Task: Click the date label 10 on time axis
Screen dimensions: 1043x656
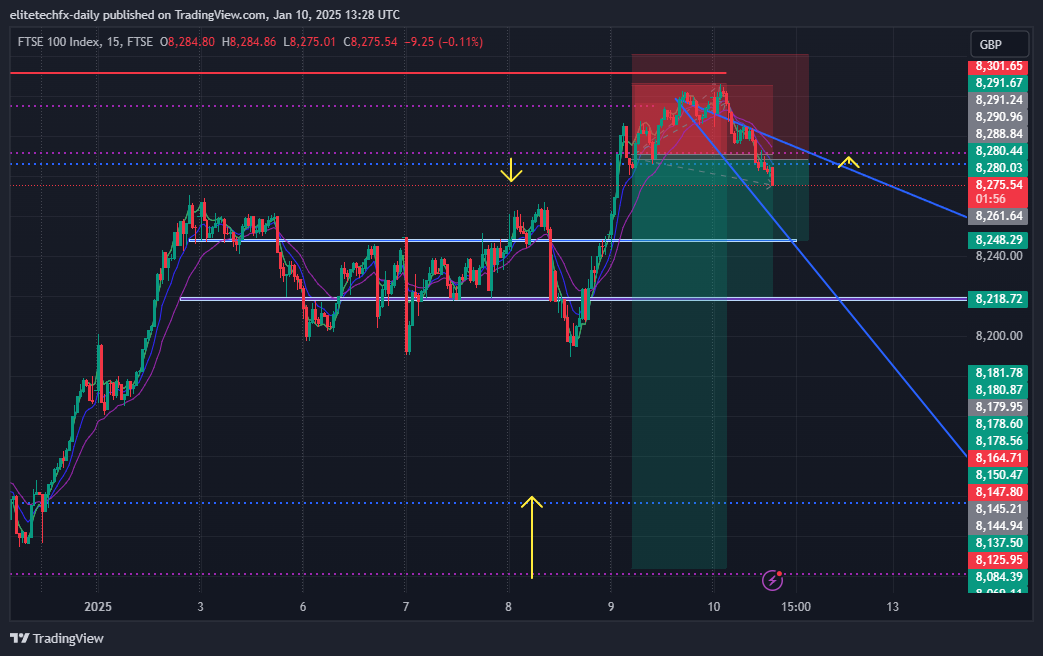Action: click(714, 607)
